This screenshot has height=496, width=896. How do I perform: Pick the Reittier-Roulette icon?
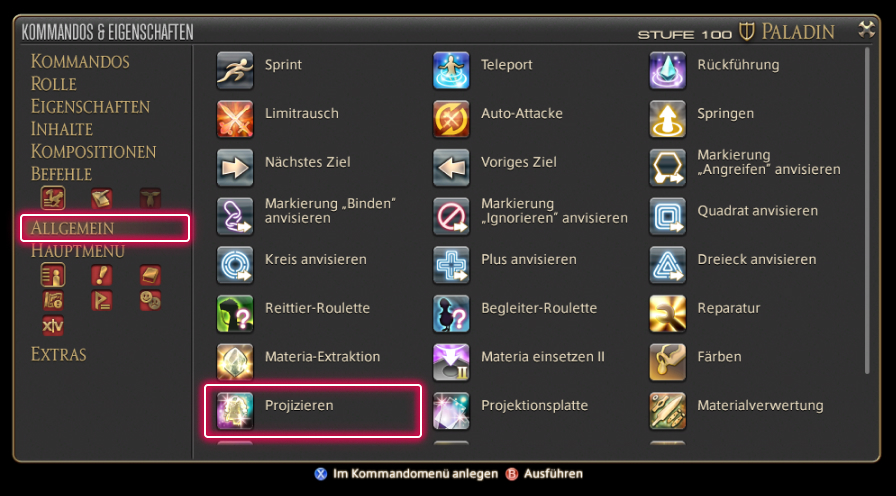pos(235,314)
